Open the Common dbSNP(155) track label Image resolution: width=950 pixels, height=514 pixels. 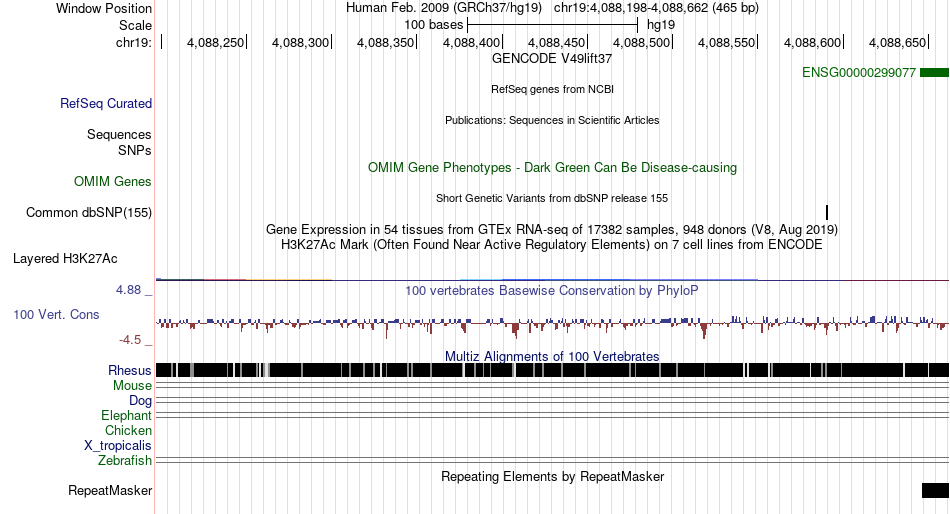click(89, 213)
